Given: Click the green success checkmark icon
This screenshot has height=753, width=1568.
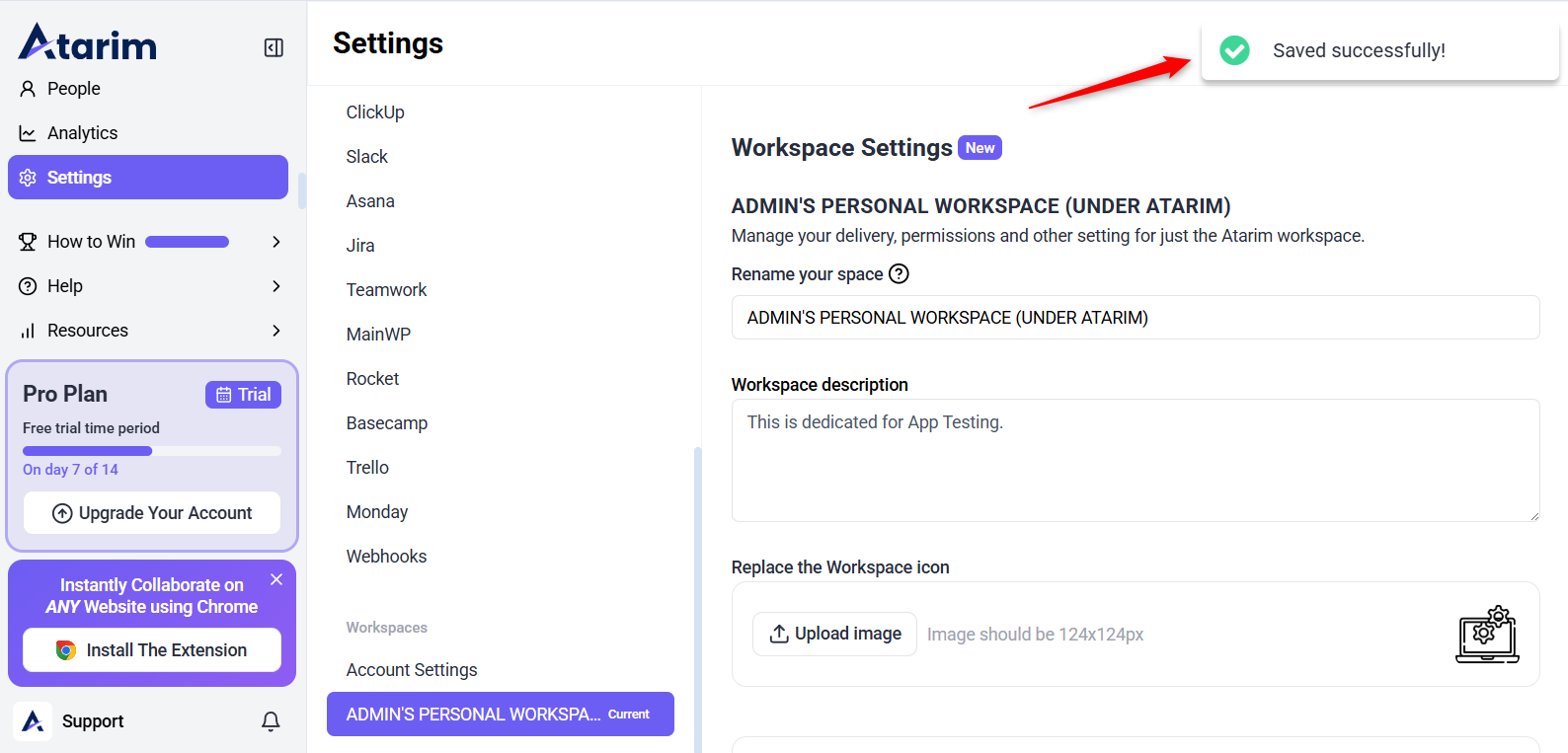Looking at the screenshot, I should point(1234,50).
